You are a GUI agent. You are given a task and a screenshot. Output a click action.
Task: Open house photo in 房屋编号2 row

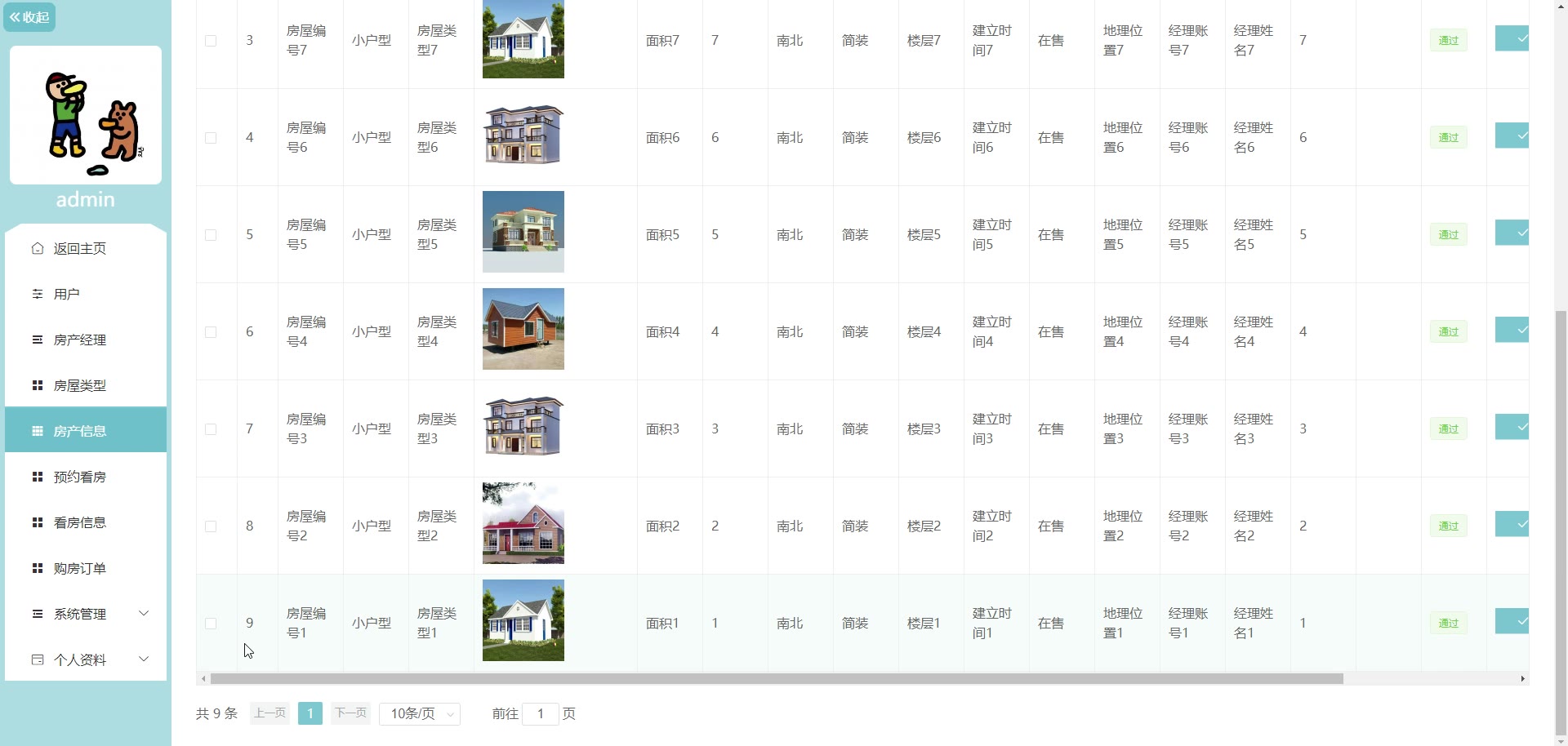523,523
